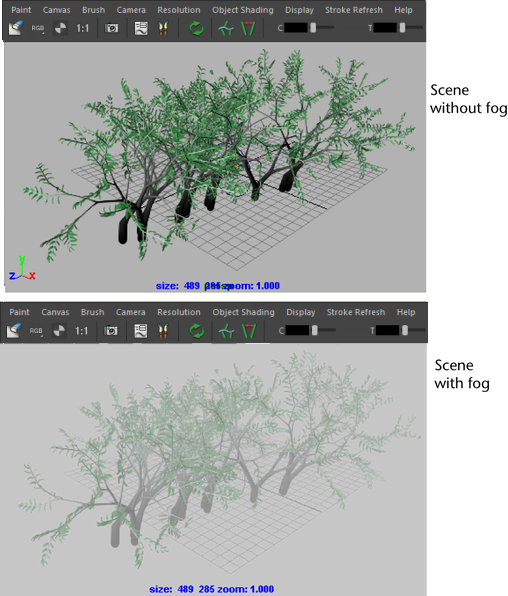Click the 1:1 button in the with-fog panel
The image size is (508, 596).
click(81, 331)
